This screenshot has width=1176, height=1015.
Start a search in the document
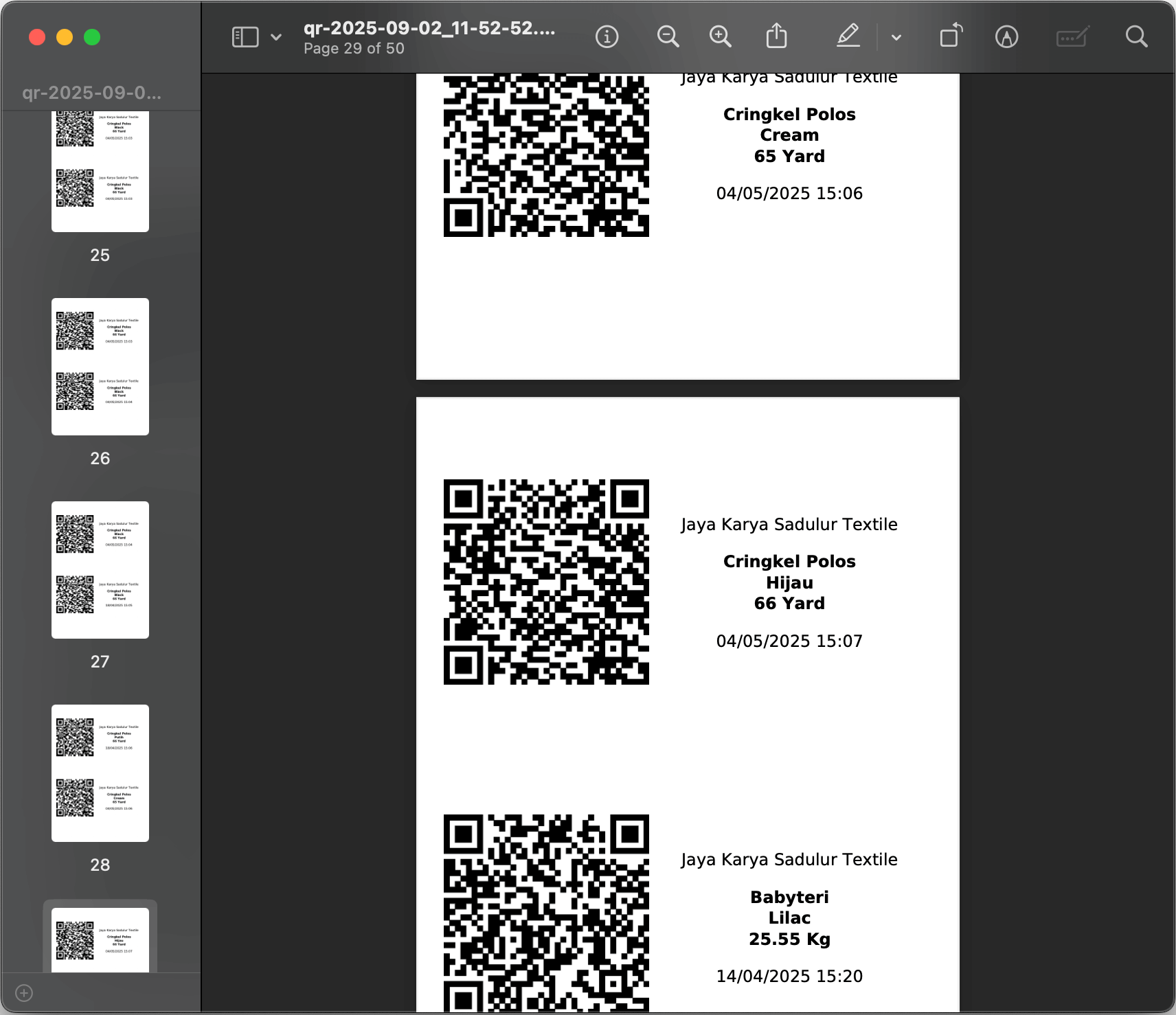(x=1136, y=36)
